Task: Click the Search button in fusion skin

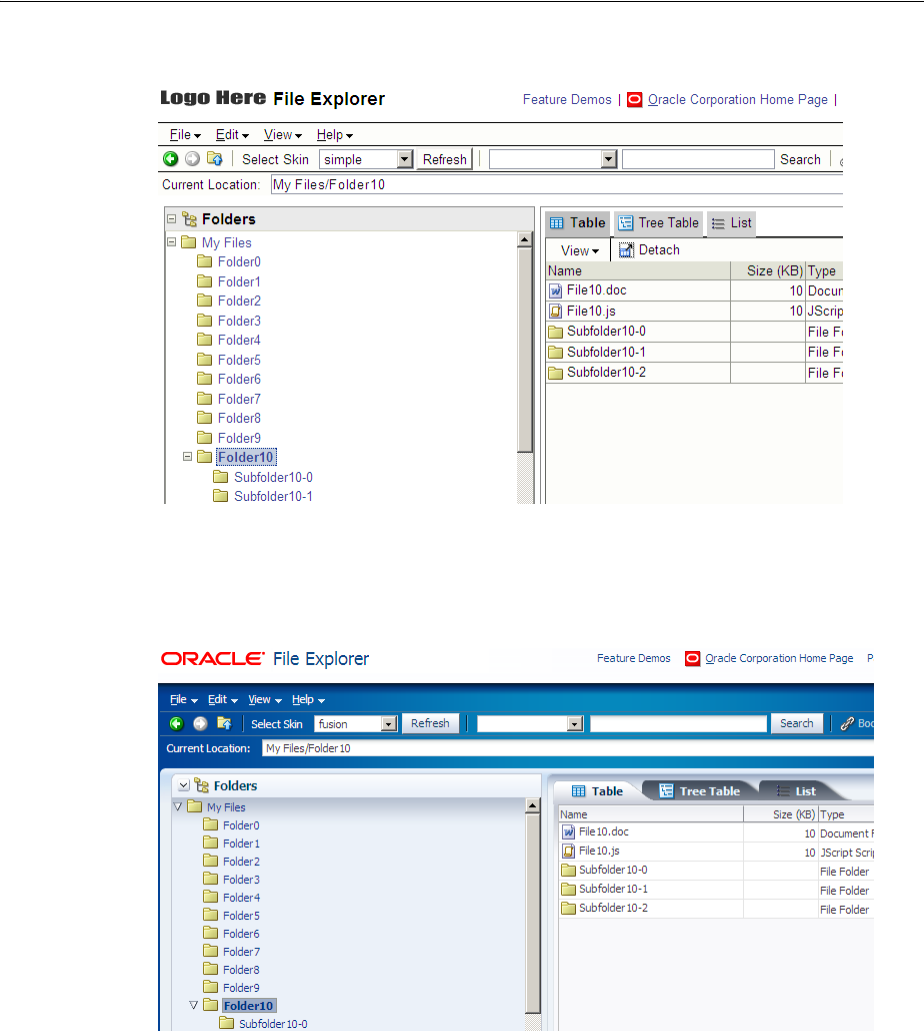Action: click(x=796, y=723)
